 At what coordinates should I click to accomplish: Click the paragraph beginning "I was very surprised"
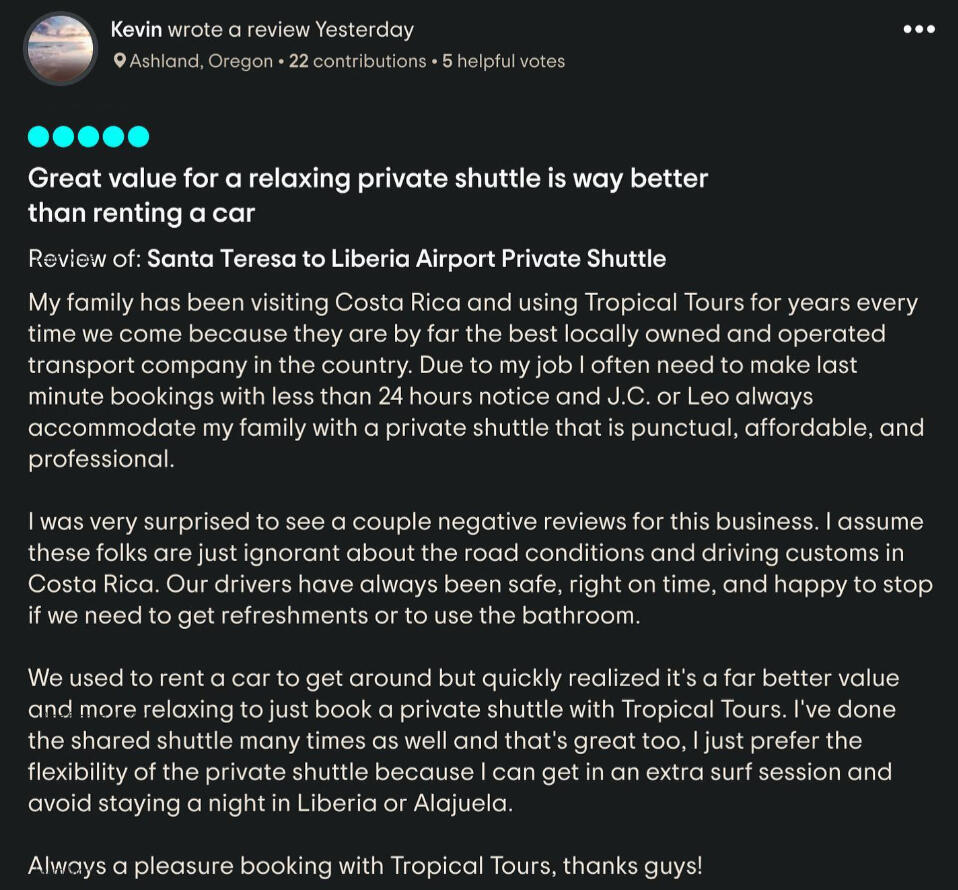(x=475, y=568)
